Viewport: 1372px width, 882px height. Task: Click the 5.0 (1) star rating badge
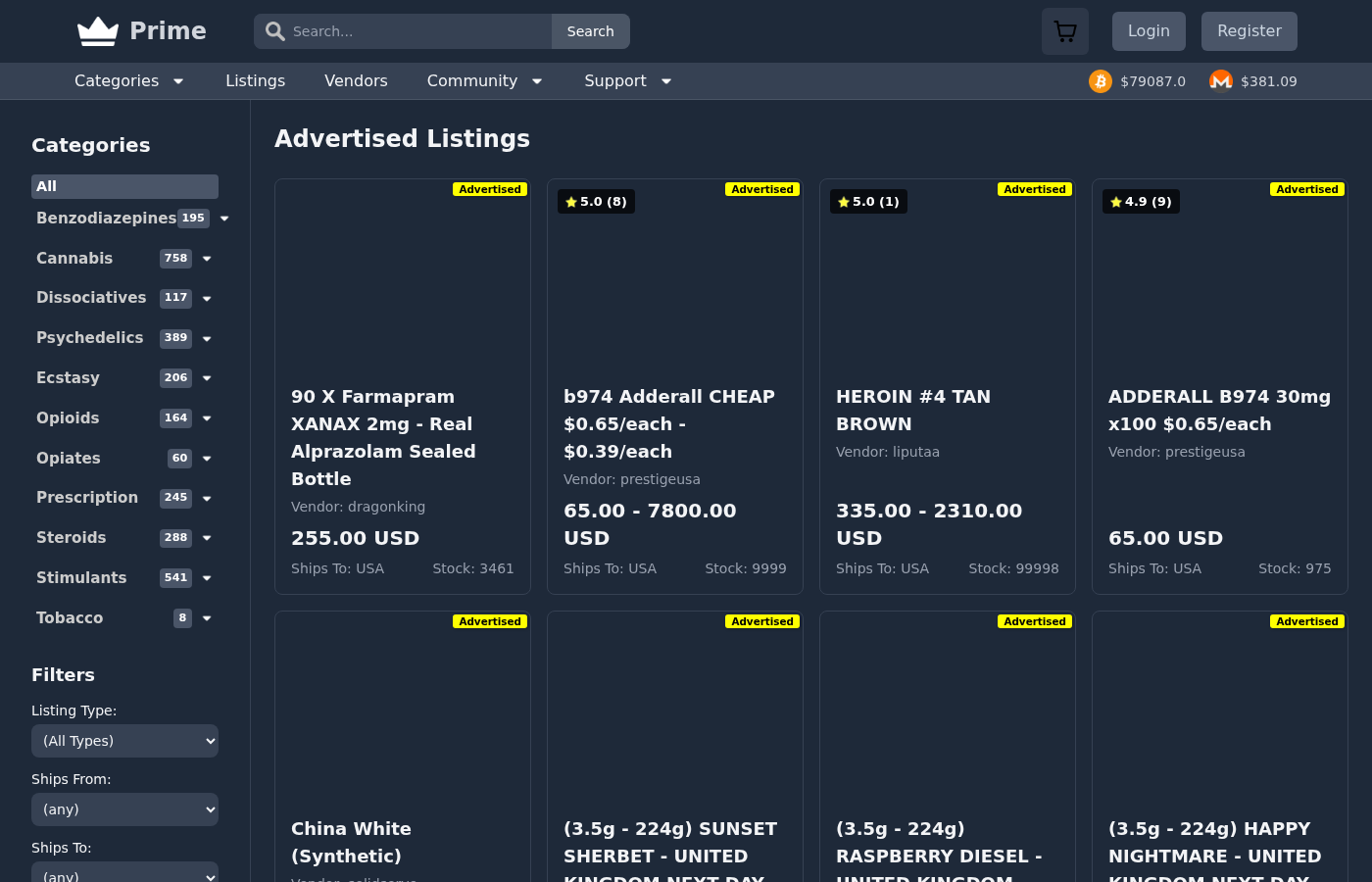click(868, 202)
